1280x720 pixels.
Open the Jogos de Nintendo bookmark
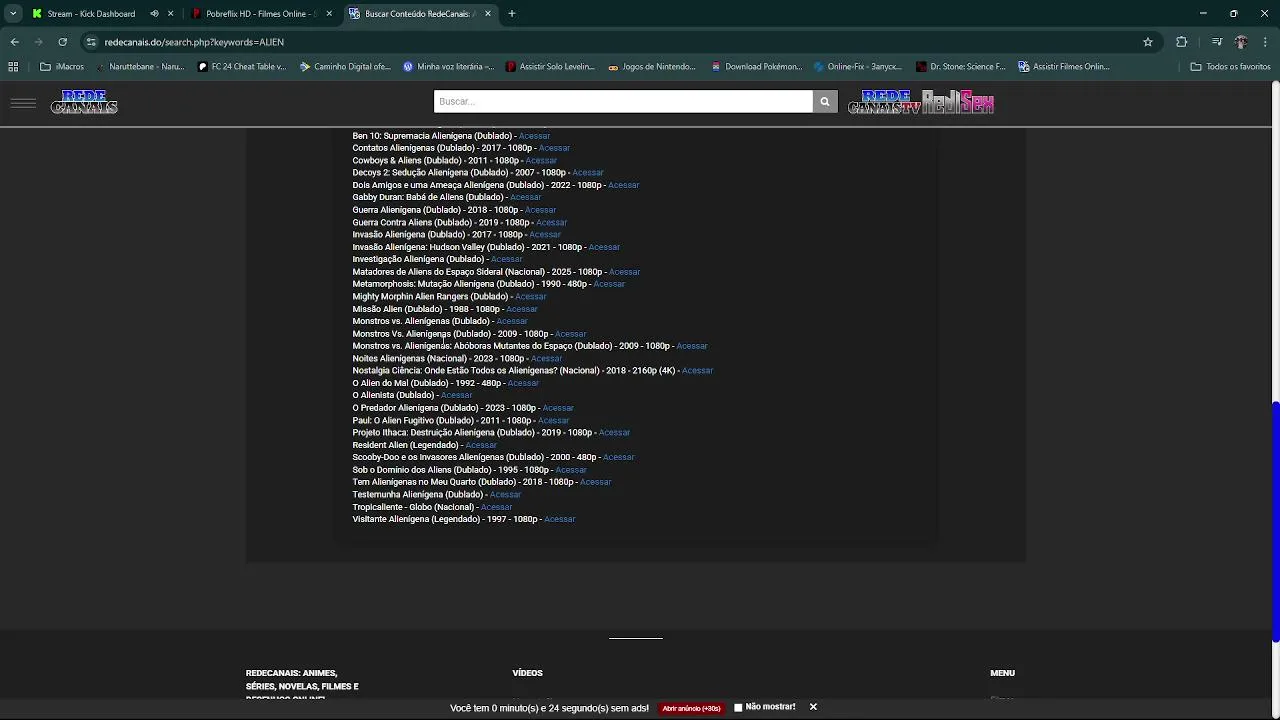coord(652,67)
